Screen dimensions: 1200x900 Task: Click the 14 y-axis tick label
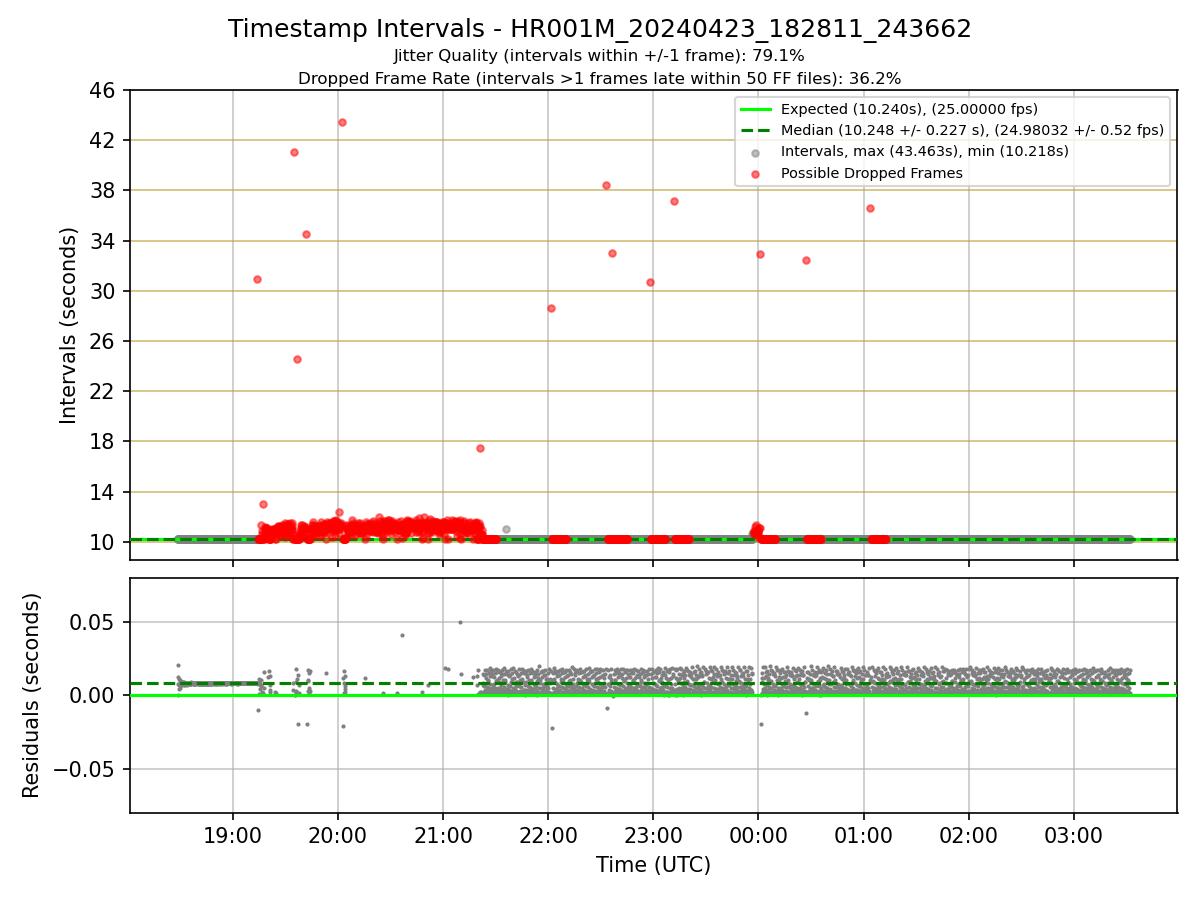104,492
